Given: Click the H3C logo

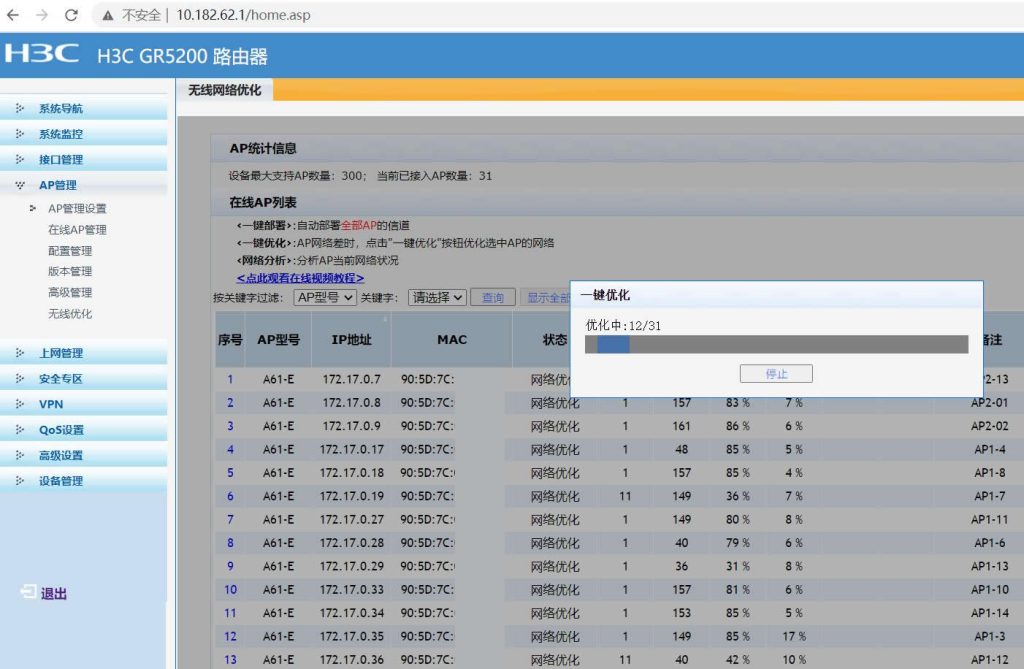Looking at the screenshot, I should click(42, 54).
